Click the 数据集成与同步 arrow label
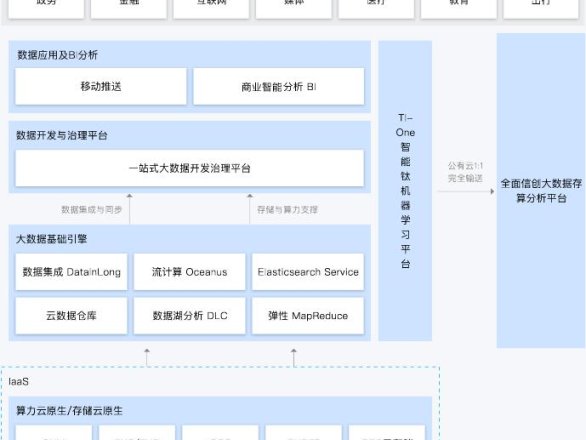Image resolution: width=586 pixels, height=440 pixels. [x=92, y=210]
